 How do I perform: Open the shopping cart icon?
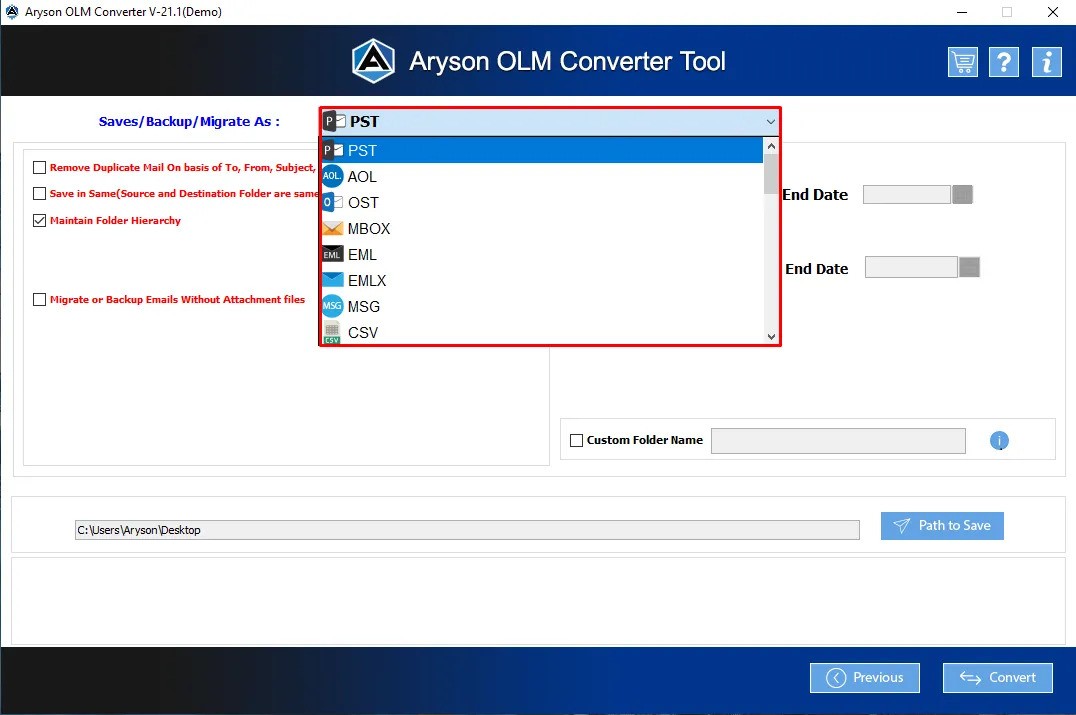click(x=962, y=61)
